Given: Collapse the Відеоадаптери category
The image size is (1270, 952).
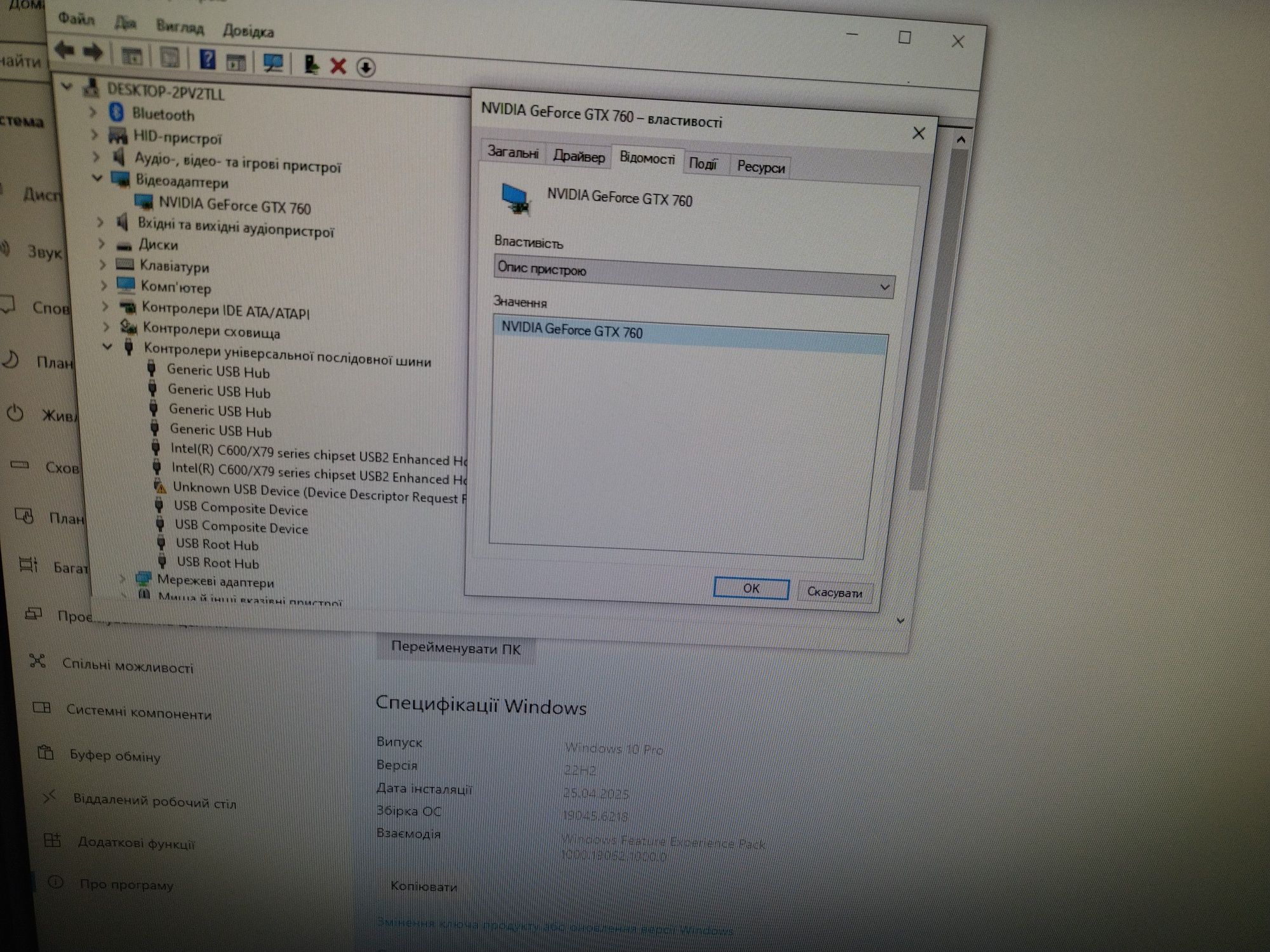Looking at the screenshot, I should [x=97, y=178].
